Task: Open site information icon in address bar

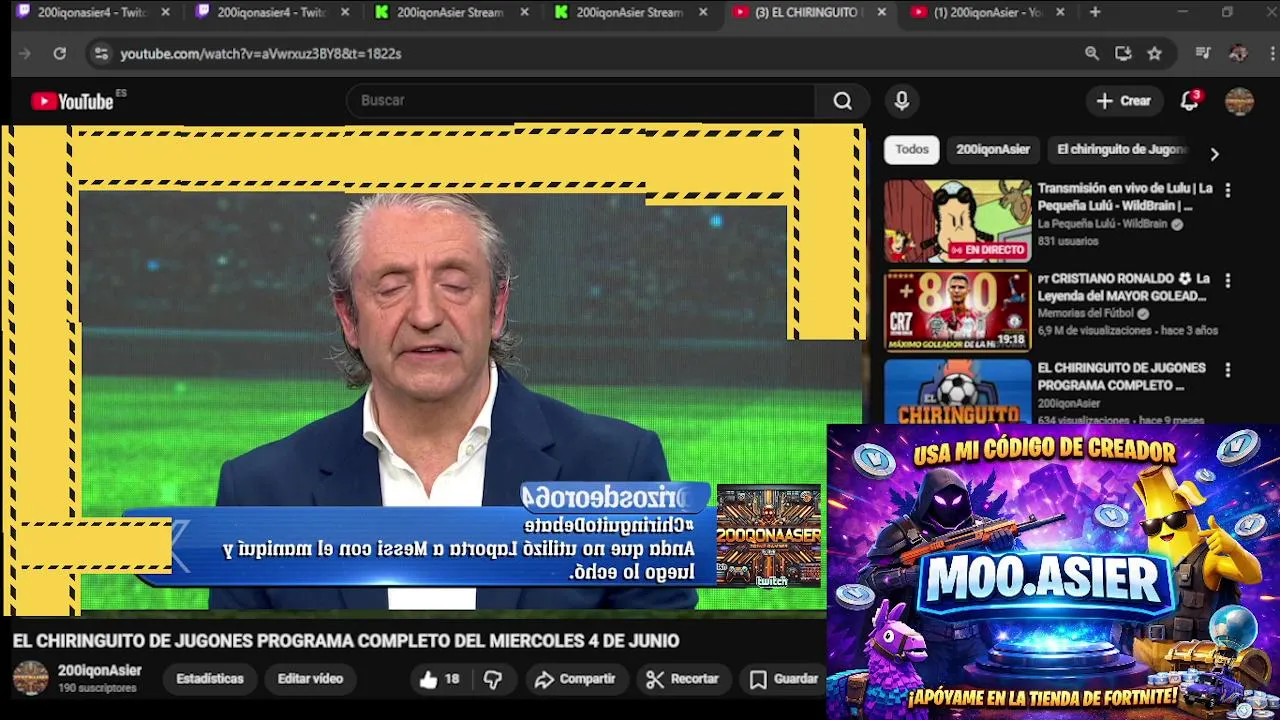Action: pyautogui.click(x=101, y=54)
